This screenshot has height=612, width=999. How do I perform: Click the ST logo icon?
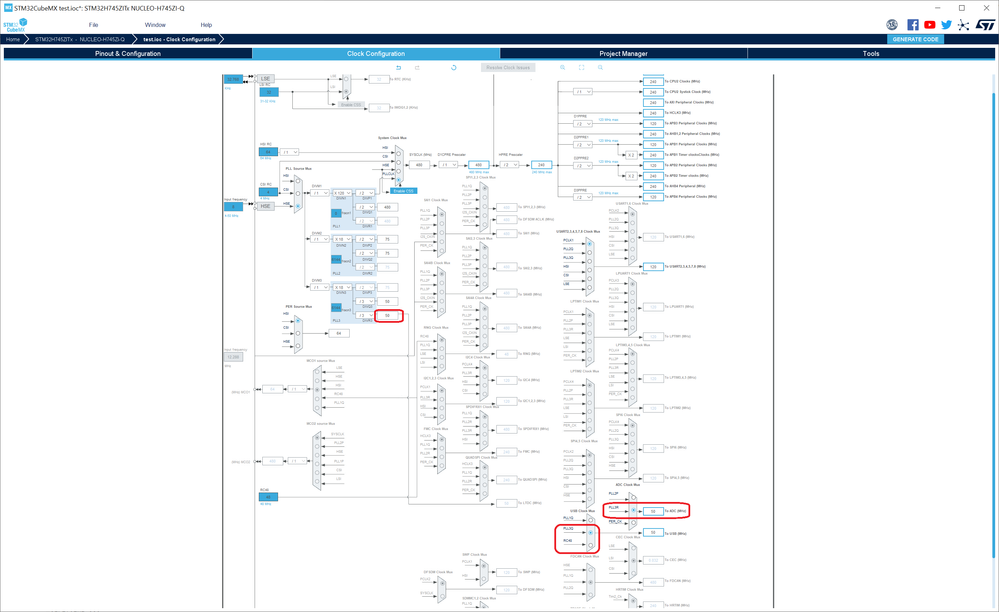[985, 25]
